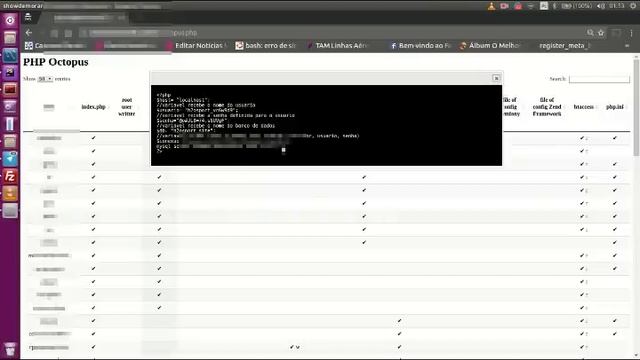Screen dimensions: 640x360
Task: Click the table Search input field
Action: (599, 79)
